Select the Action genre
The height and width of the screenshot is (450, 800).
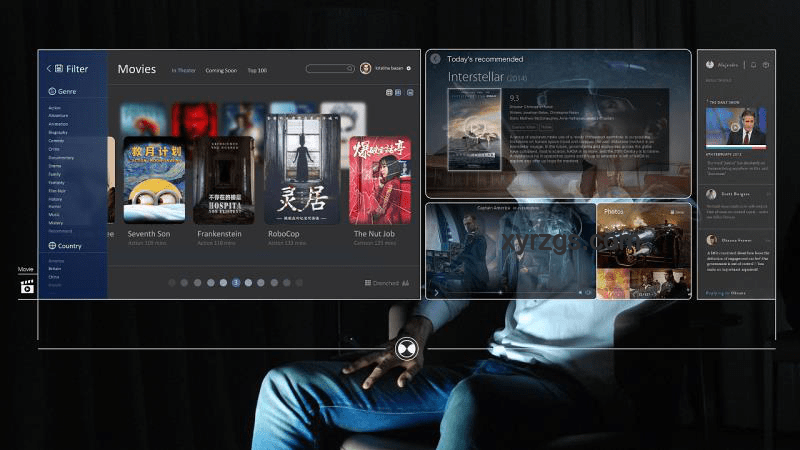tap(55, 108)
